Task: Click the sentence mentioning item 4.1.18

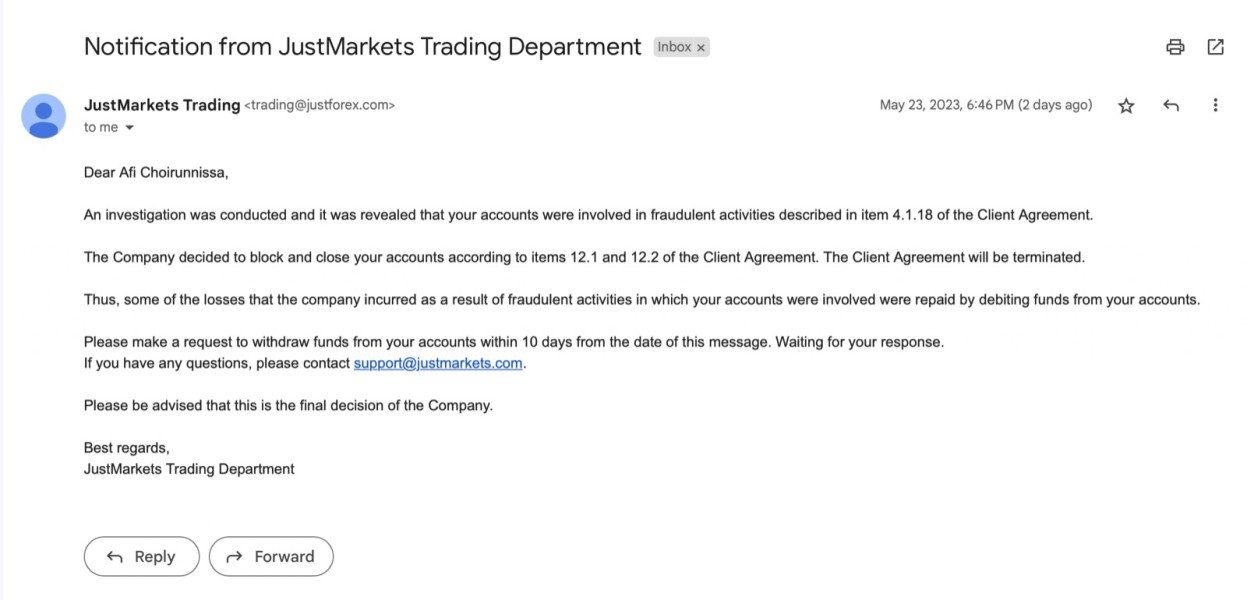Action: click(588, 214)
